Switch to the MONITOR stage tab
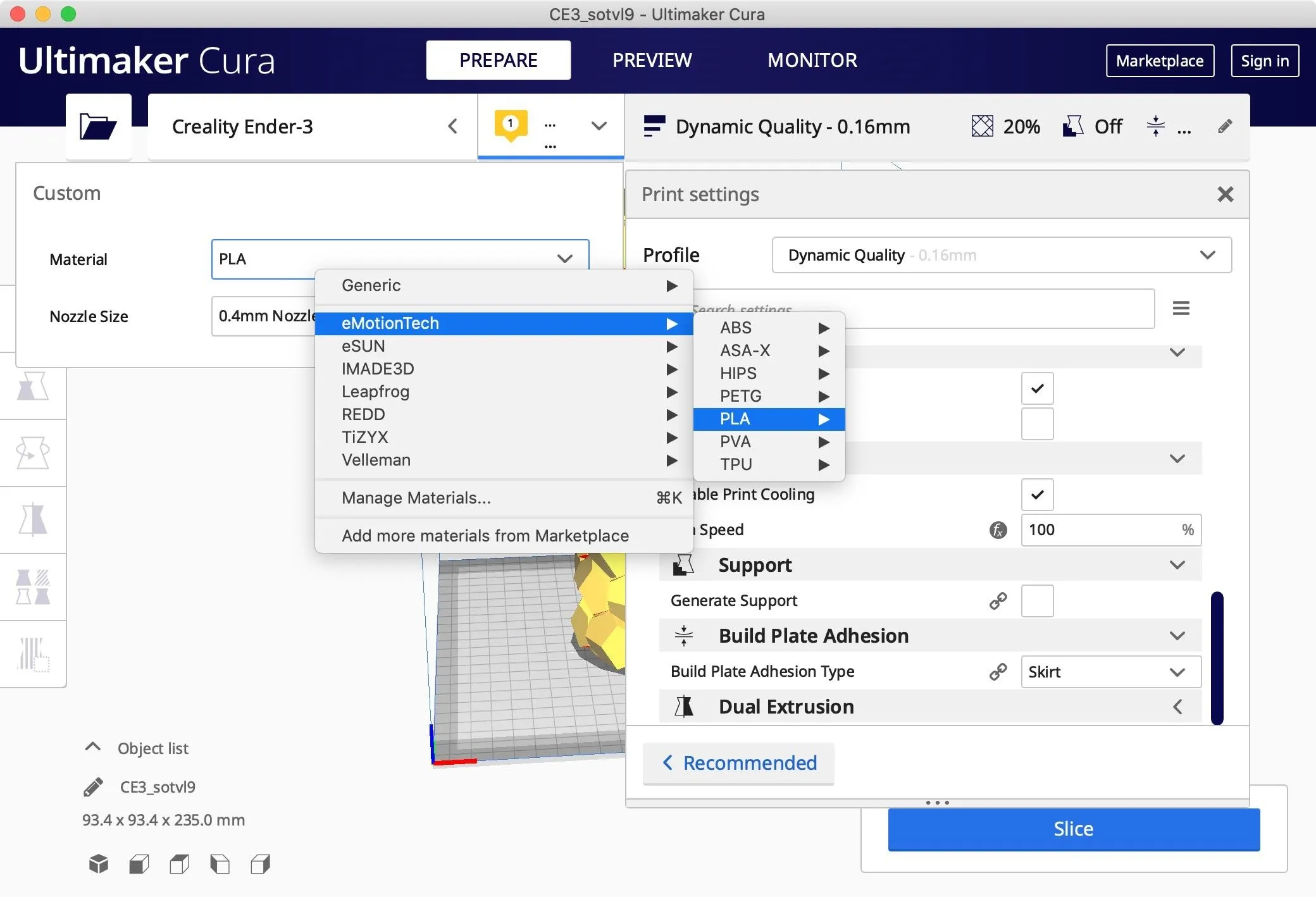The height and width of the screenshot is (897, 1316). [812, 60]
